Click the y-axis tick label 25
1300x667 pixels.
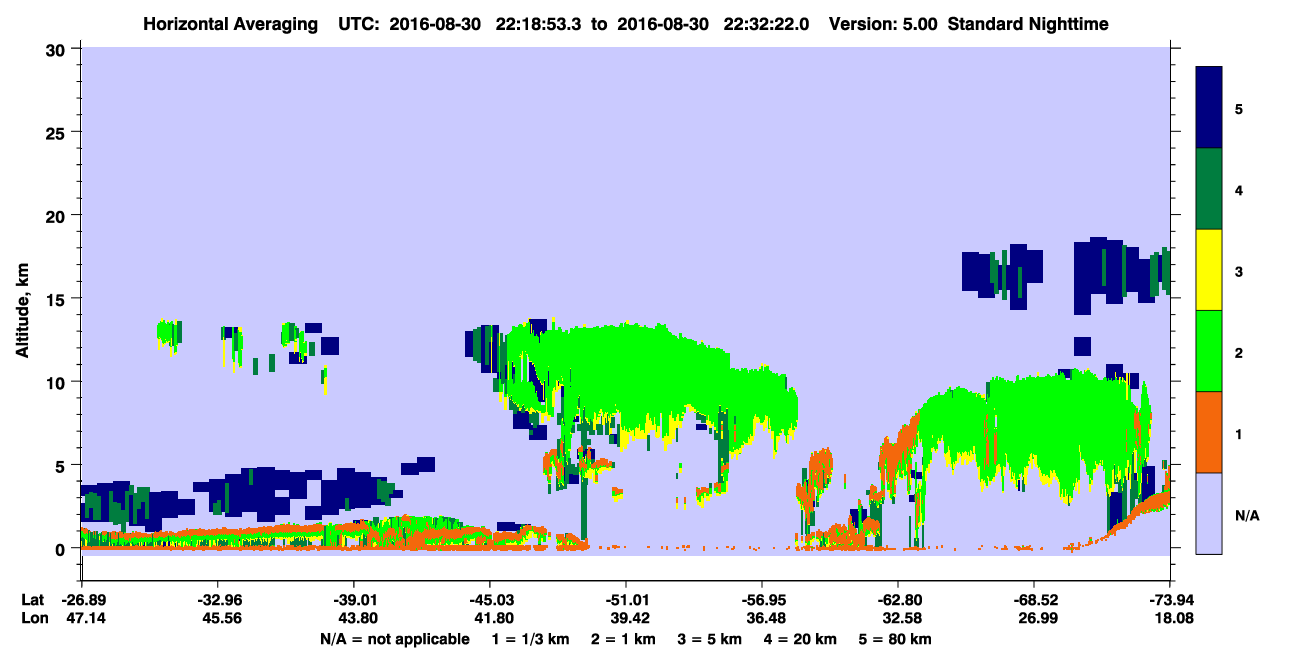pos(58,132)
